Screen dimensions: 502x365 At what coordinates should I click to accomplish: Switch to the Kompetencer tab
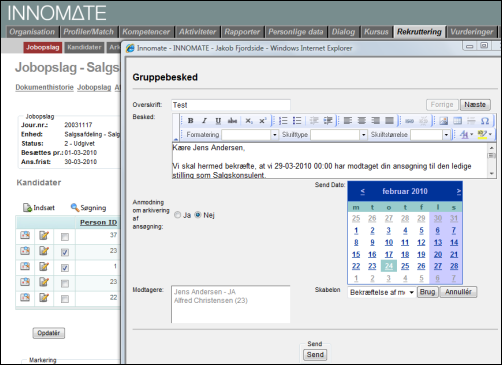(146, 32)
